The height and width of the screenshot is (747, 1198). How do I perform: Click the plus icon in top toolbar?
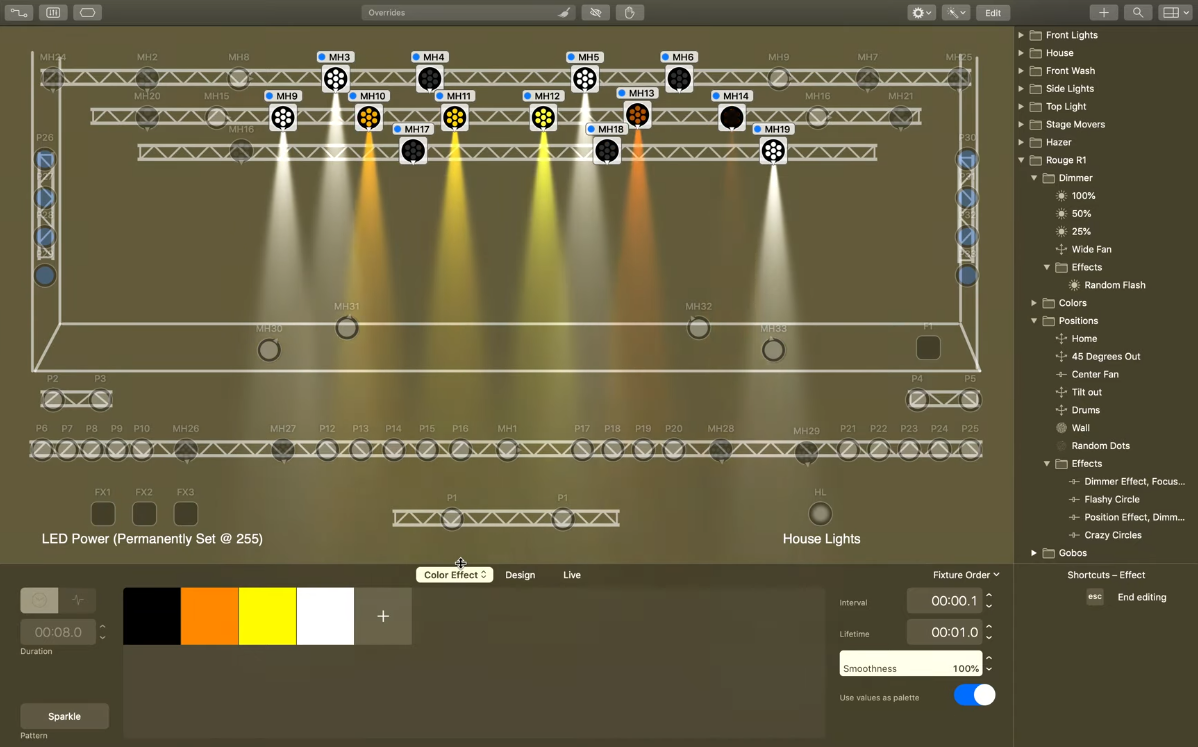[1103, 13]
